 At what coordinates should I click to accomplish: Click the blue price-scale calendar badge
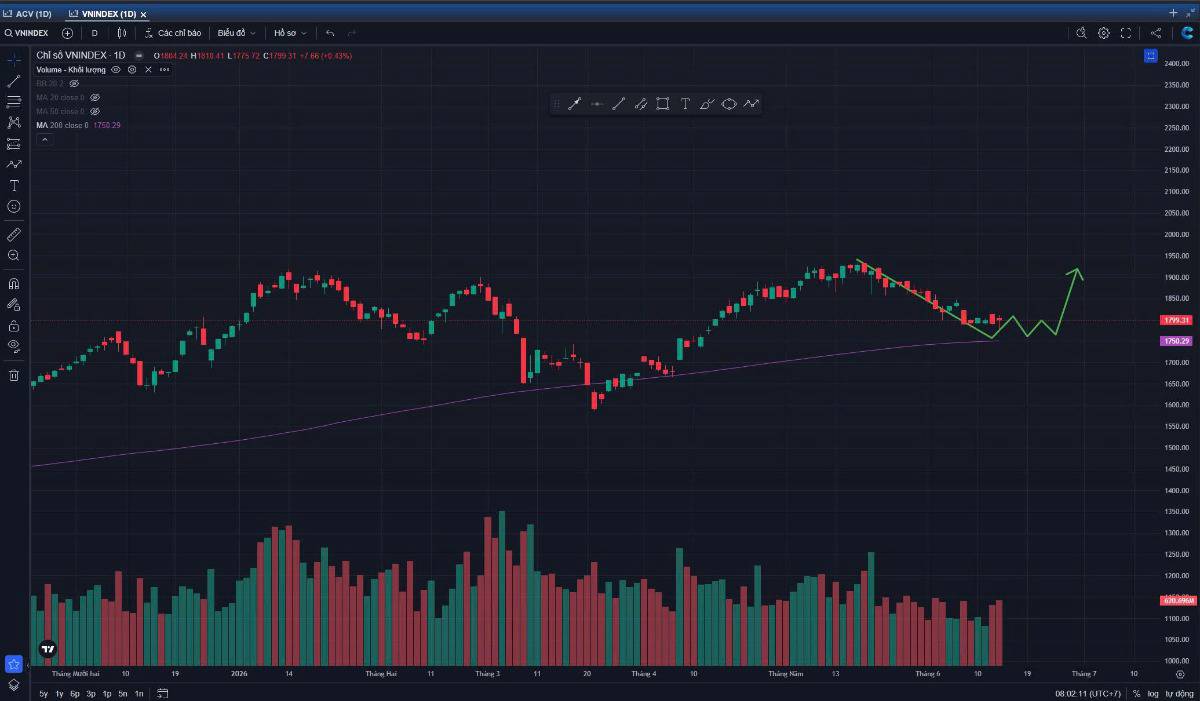click(1151, 56)
